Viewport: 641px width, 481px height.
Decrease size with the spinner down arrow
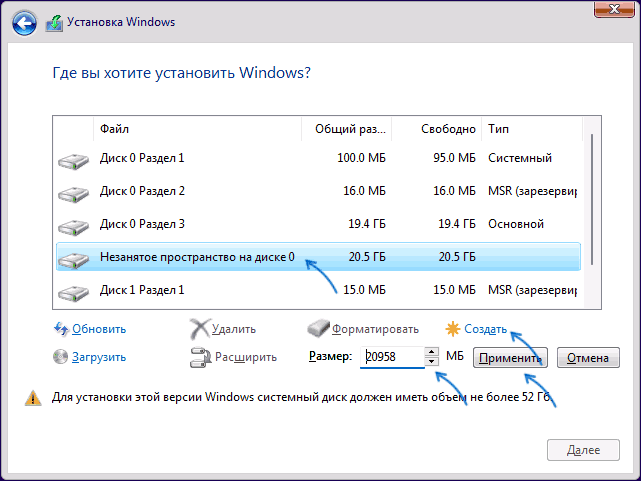coord(432,361)
